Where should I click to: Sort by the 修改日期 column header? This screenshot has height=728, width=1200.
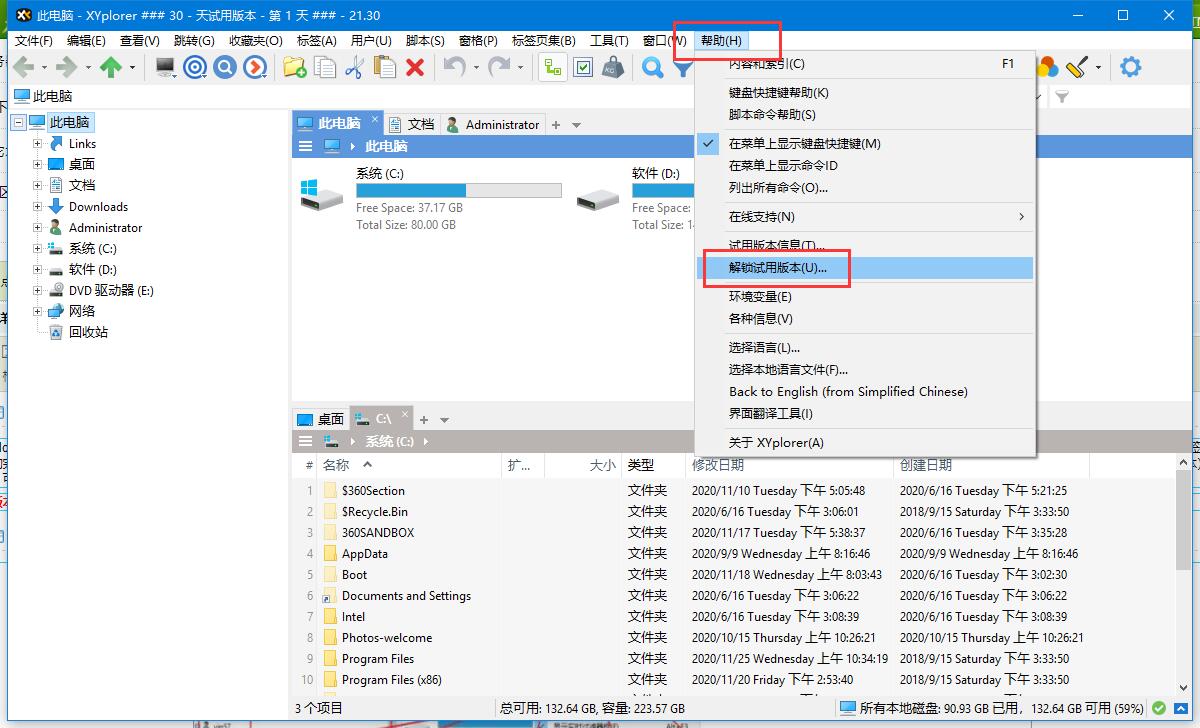(x=790, y=465)
